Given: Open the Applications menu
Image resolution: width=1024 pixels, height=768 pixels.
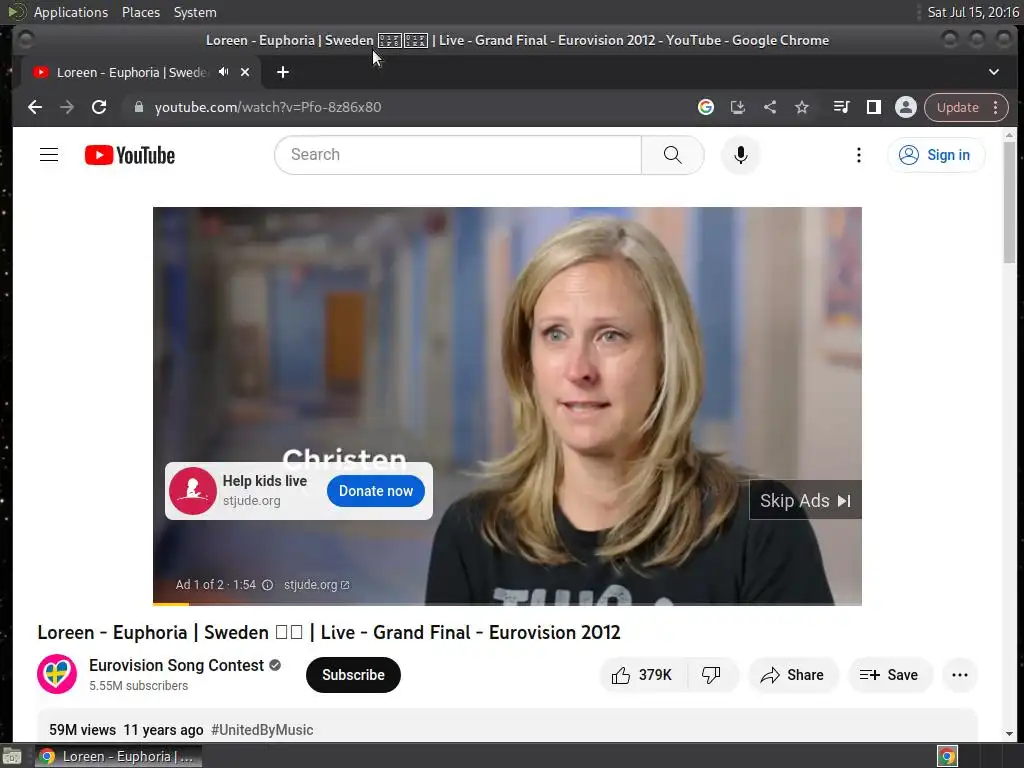Looking at the screenshot, I should click(x=71, y=12).
